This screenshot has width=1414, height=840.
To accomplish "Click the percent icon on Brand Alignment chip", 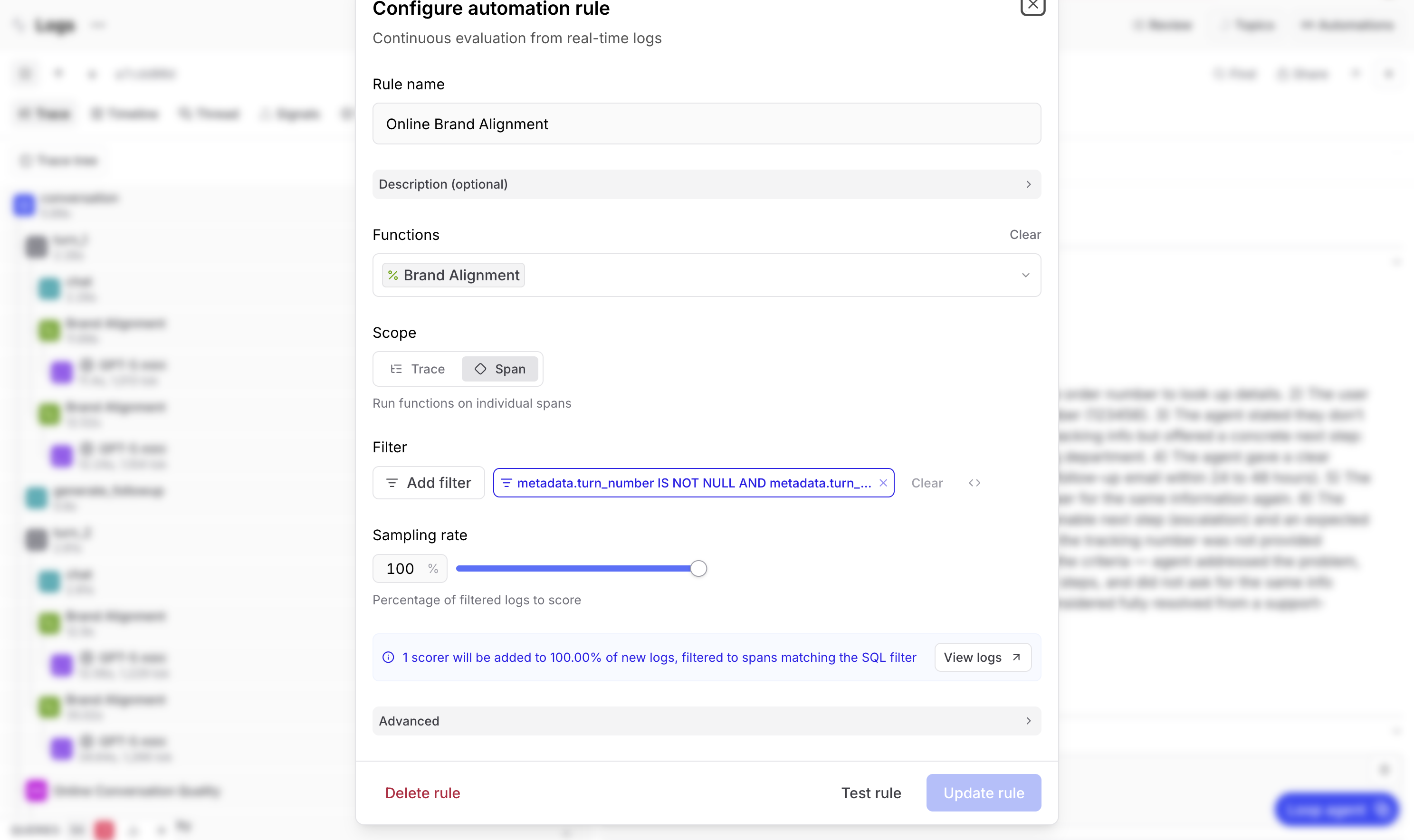I will pyautogui.click(x=393, y=275).
